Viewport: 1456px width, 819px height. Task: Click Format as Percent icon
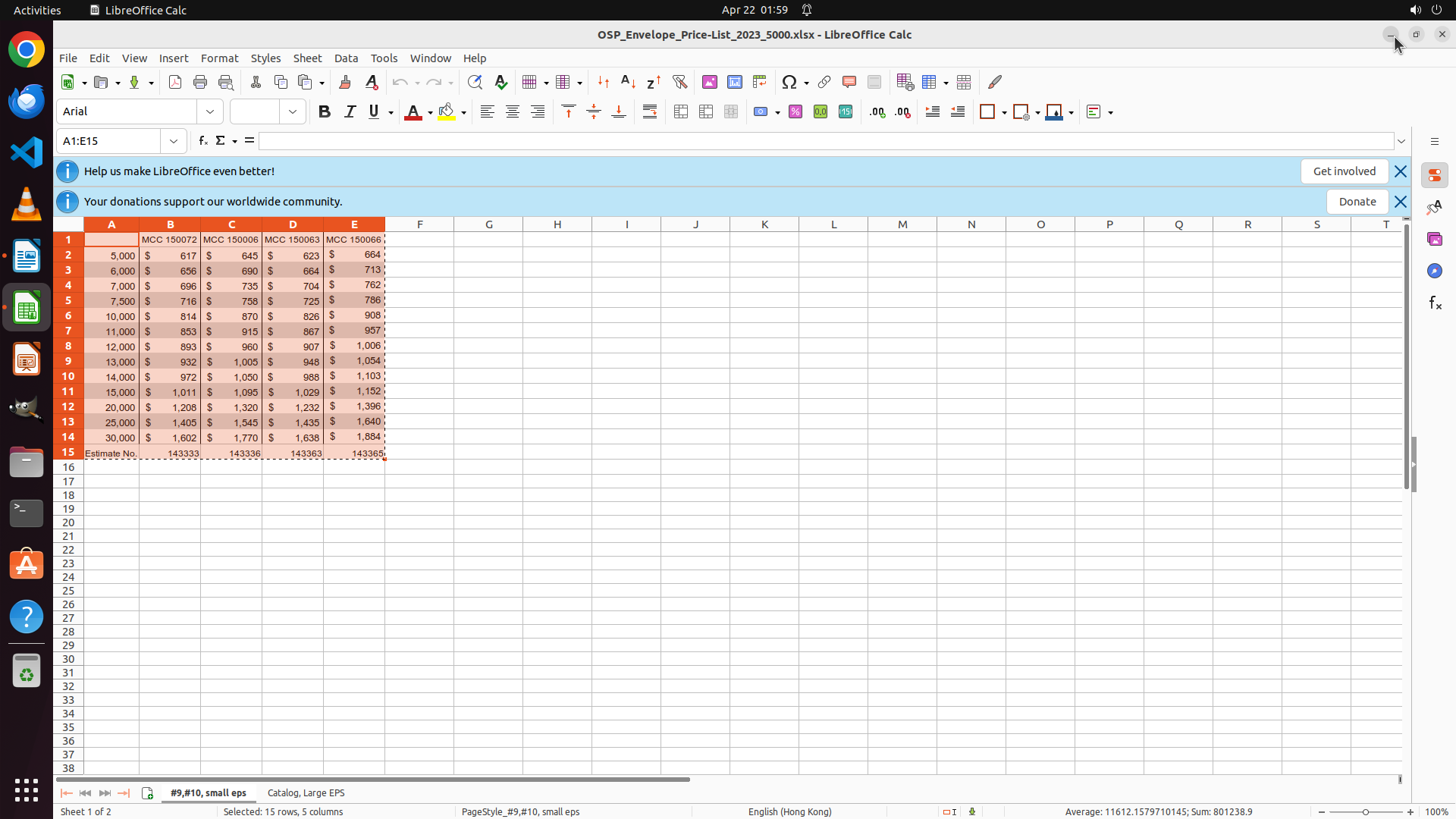tap(795, 112)
